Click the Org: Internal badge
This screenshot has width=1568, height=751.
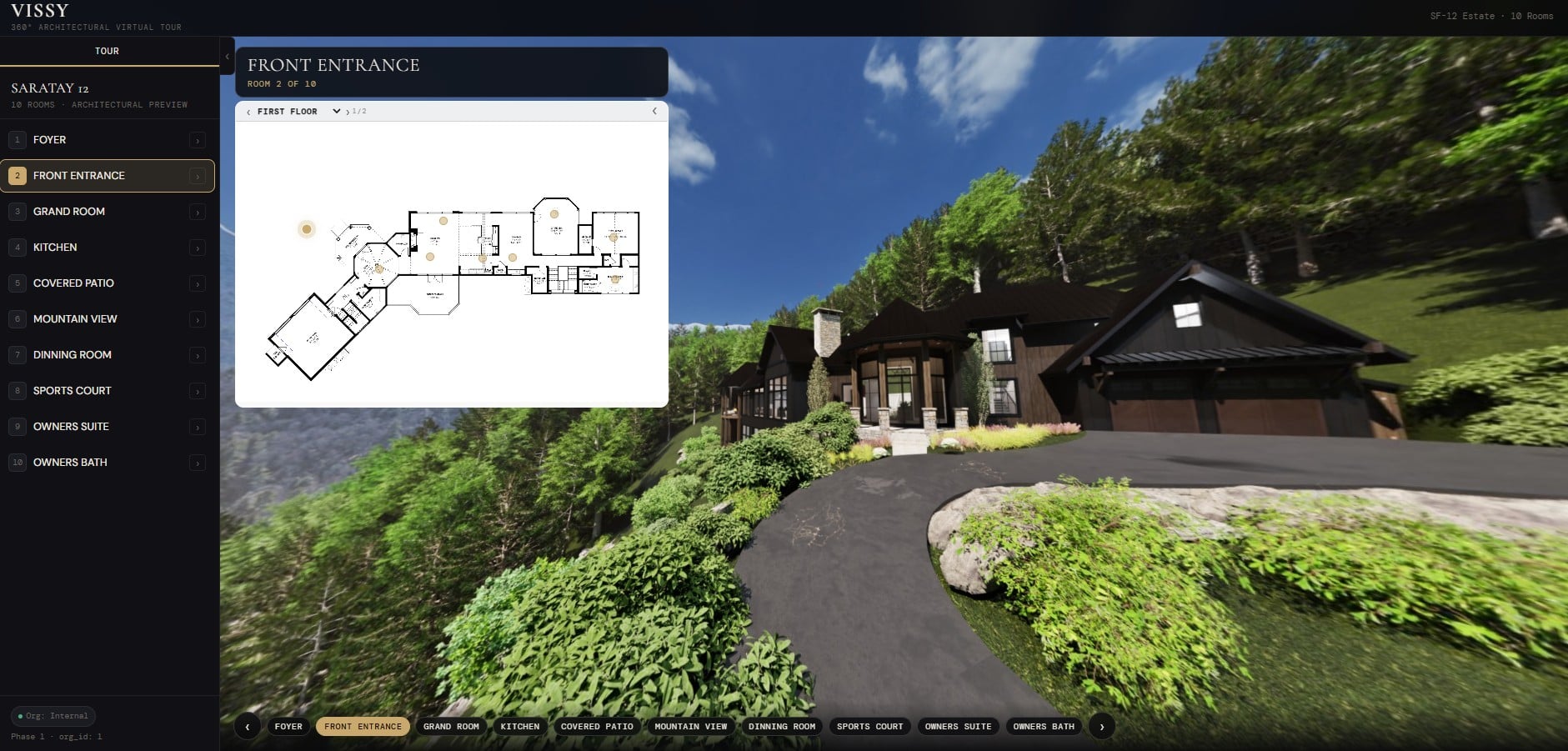(53, 716)
